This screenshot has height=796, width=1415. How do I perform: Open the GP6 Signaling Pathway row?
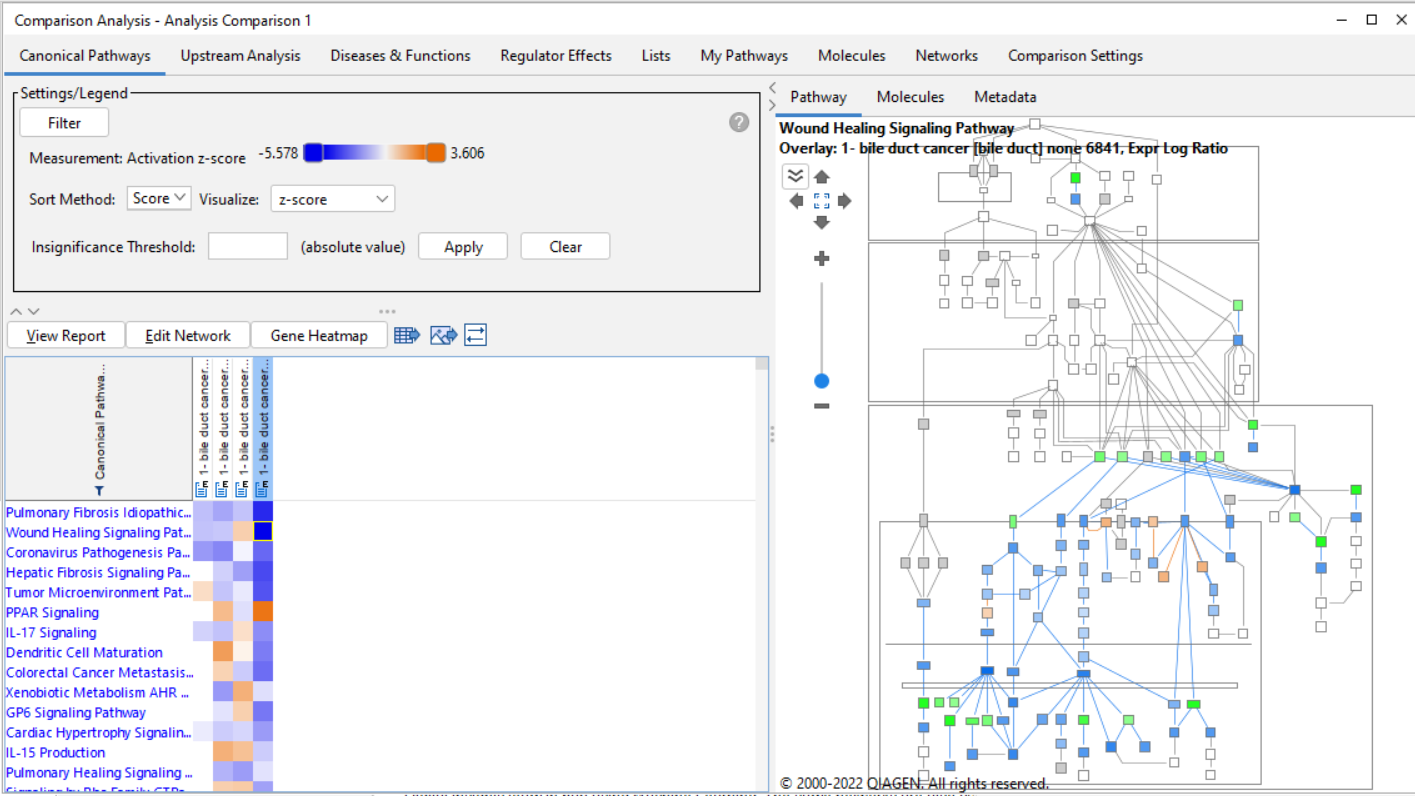[98, 712]
